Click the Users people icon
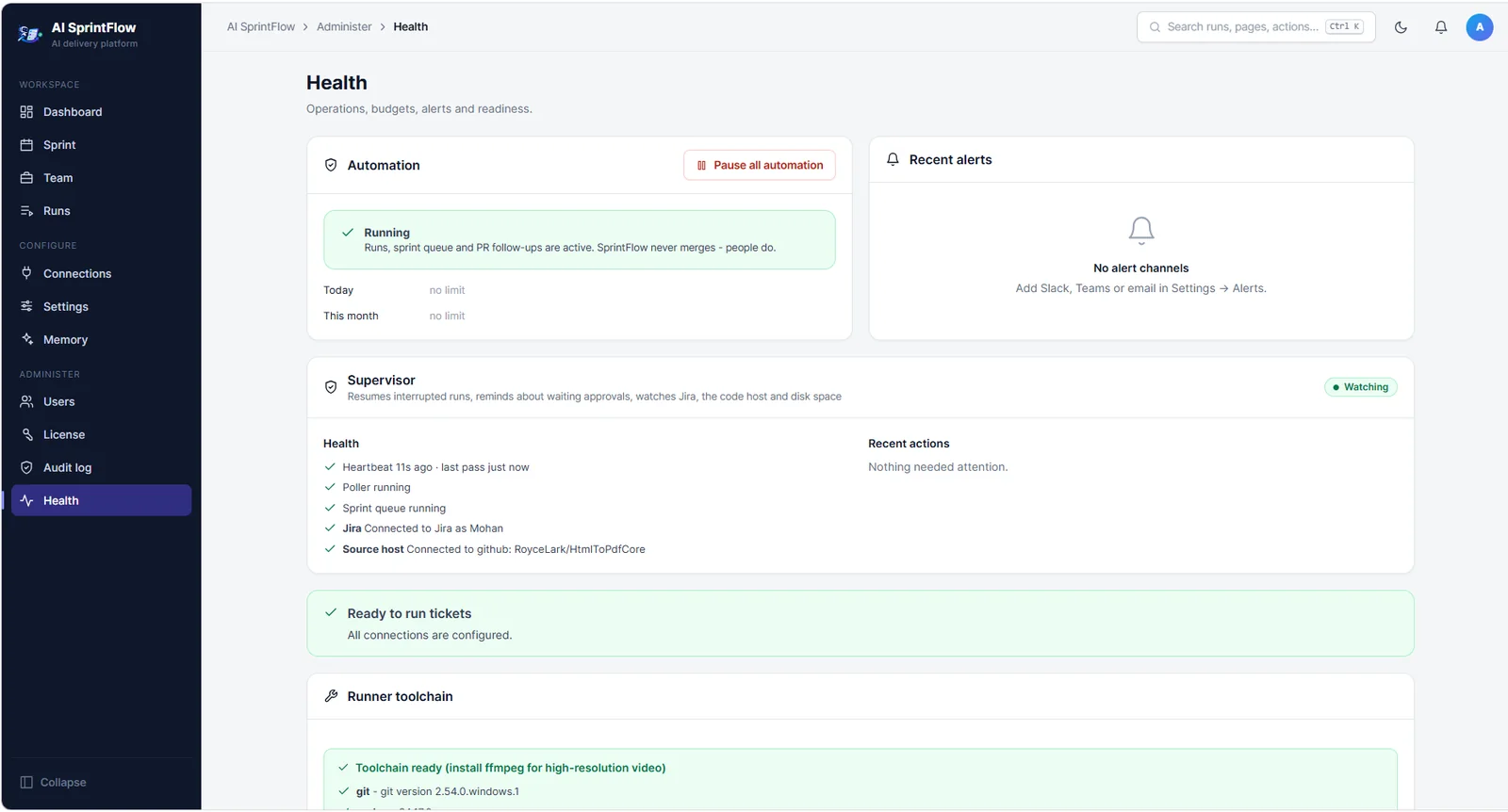Image resolution: width=1508 pixels, height=812 pixels. (x=26, y=401)
